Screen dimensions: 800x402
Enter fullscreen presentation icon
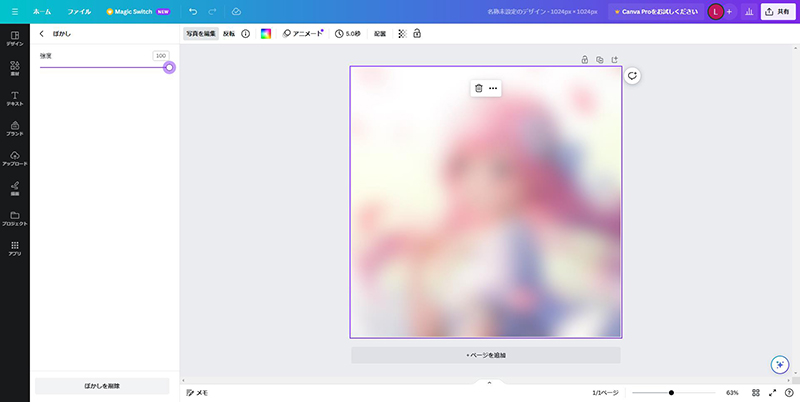pyautogui.click(x=772, y=393)
